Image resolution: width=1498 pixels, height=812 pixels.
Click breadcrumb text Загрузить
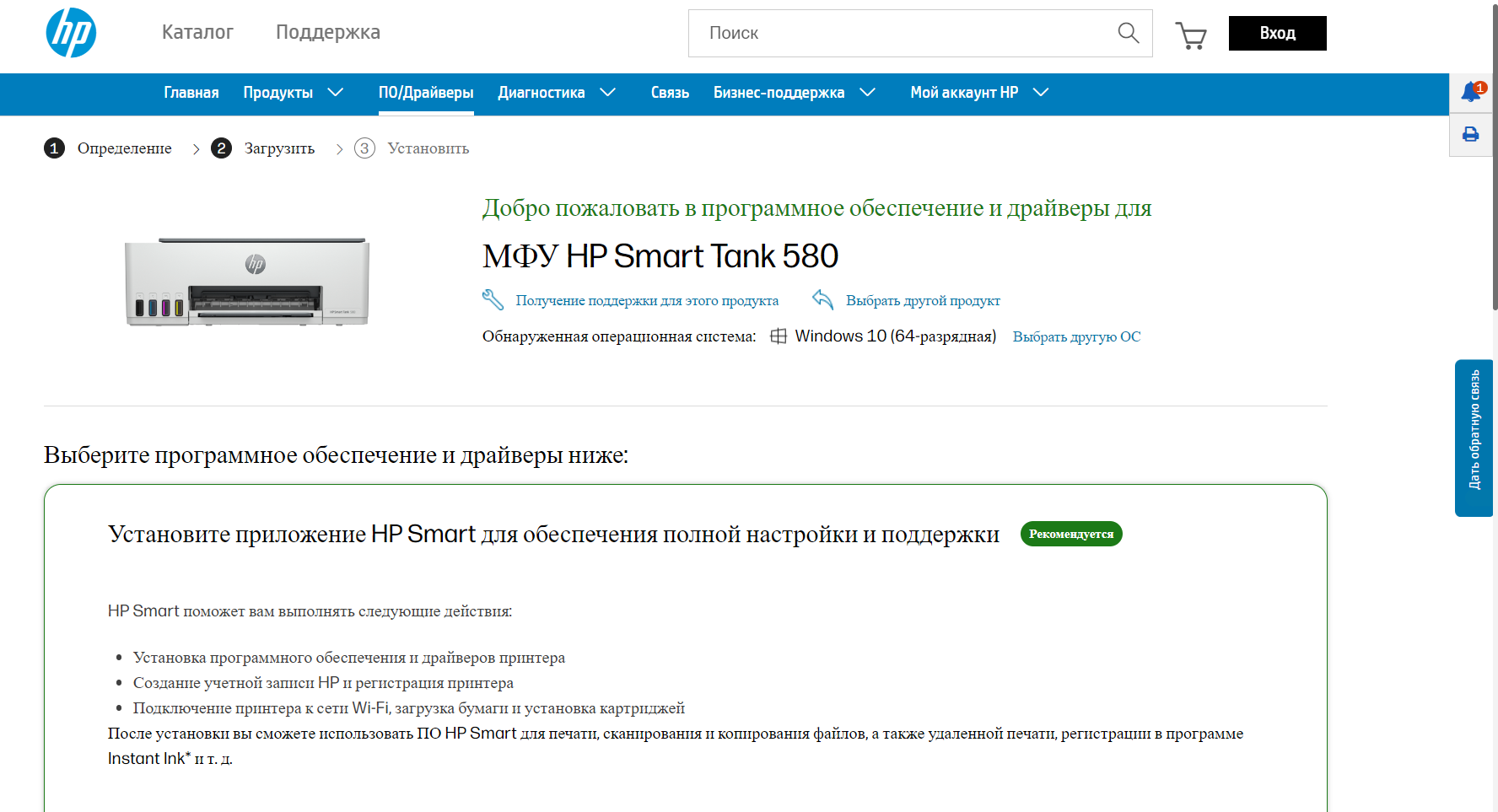[279, 148]
